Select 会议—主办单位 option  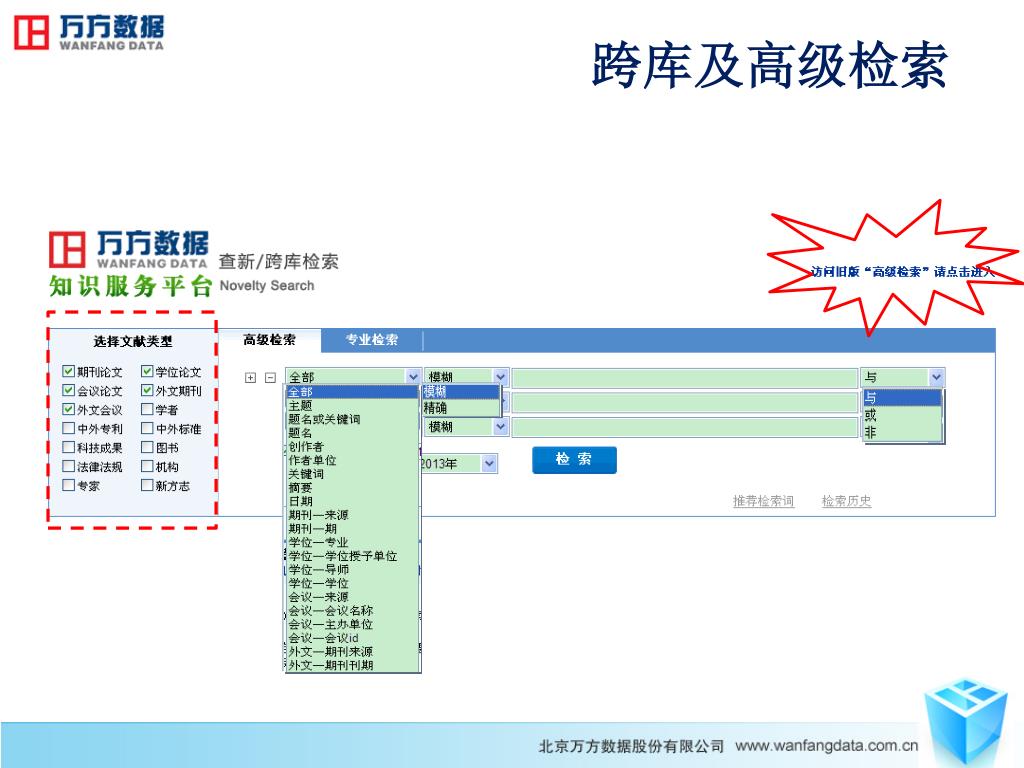[x=351, y=625]
